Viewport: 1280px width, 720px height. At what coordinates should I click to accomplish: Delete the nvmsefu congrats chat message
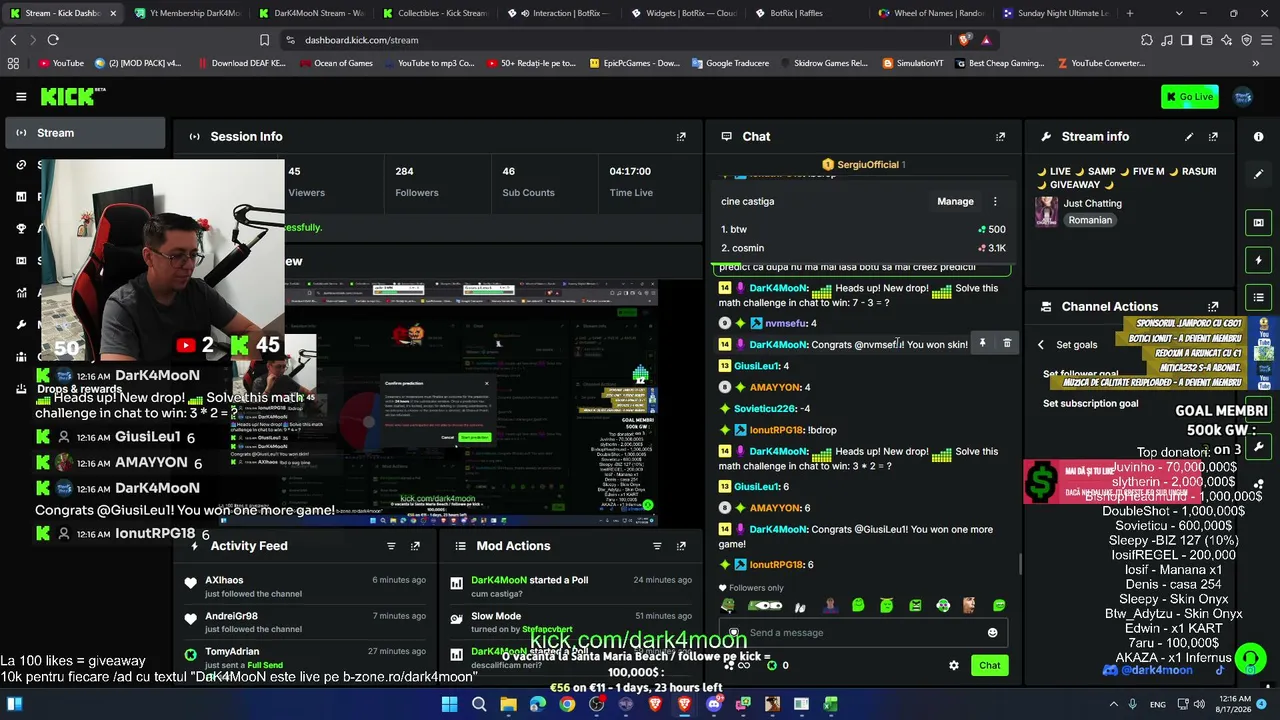coord(1007,344)
